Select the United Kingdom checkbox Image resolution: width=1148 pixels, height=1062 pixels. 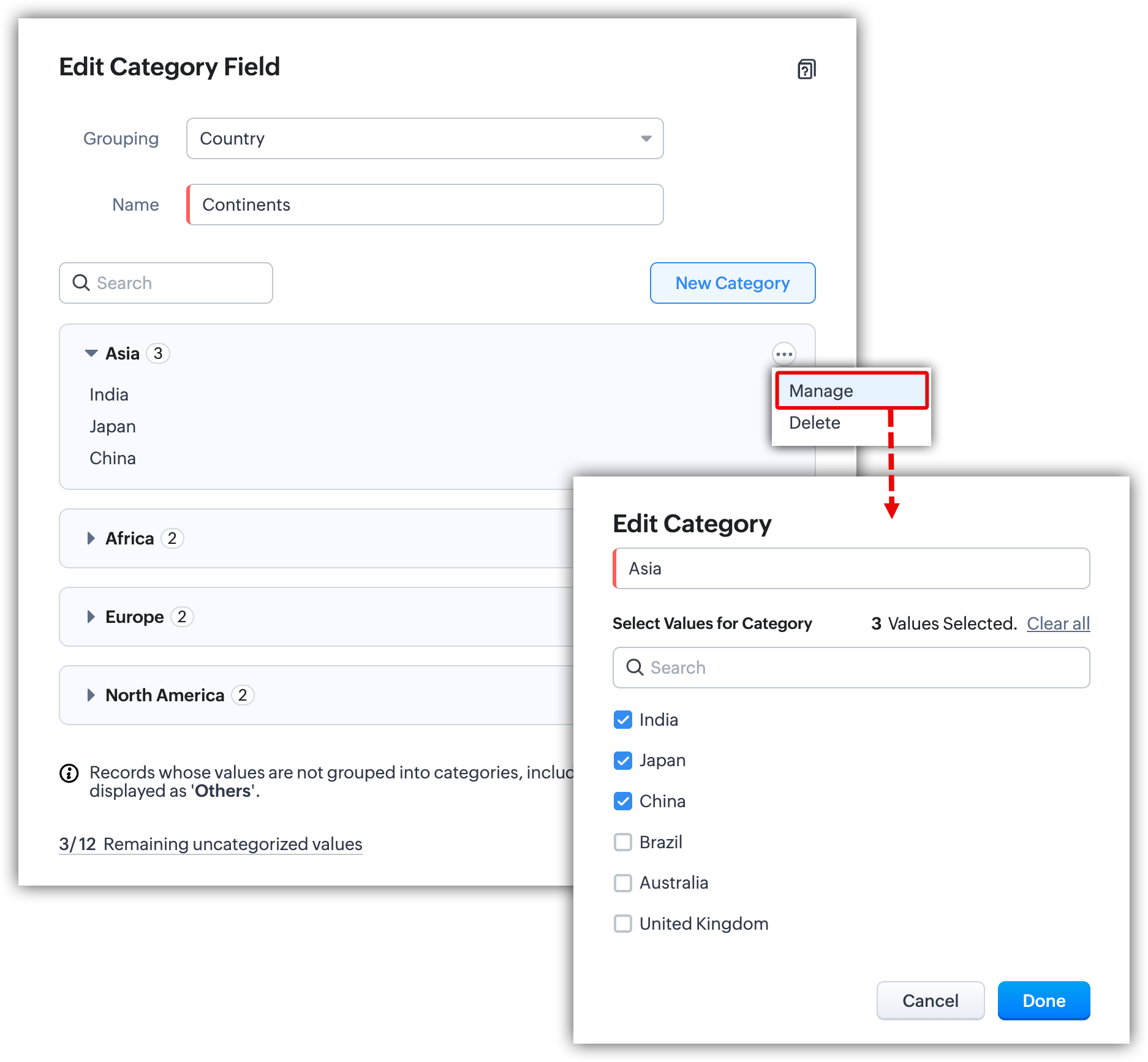point(623,924)
